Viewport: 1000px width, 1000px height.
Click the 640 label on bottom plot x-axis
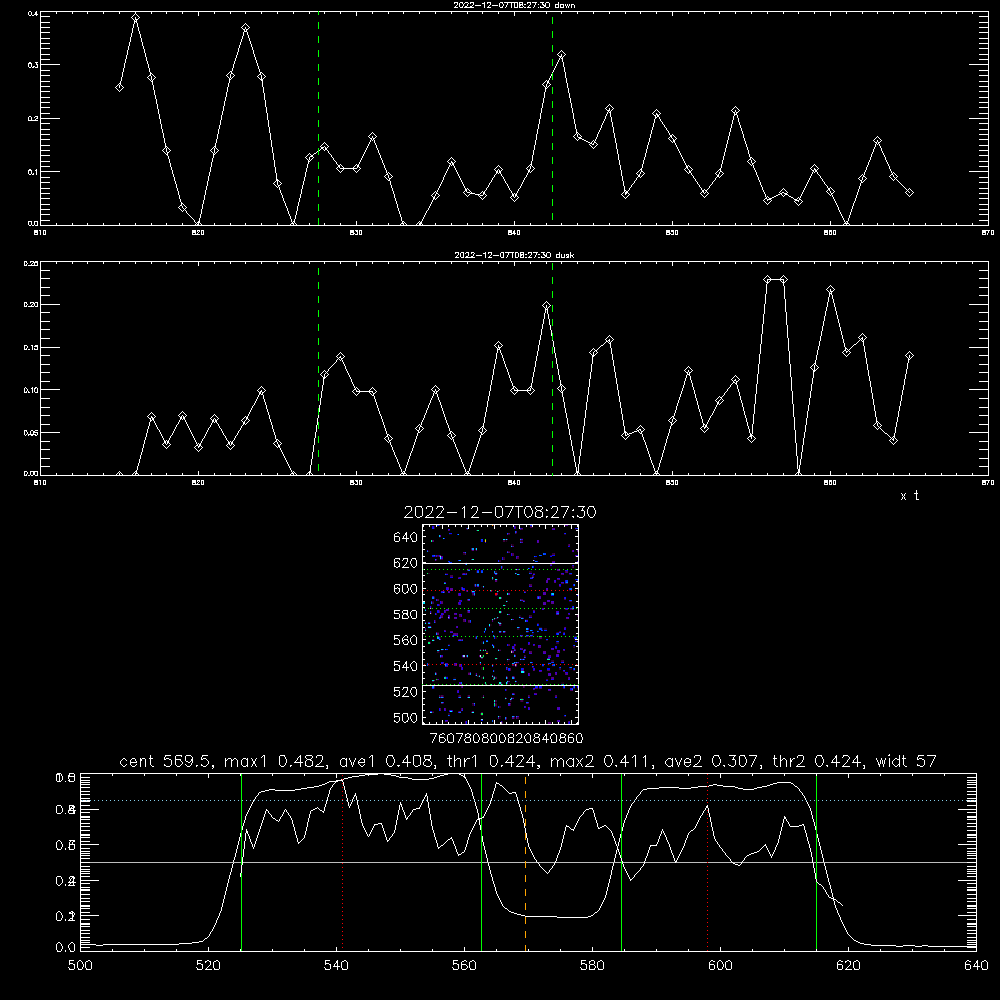pos(976,966)
